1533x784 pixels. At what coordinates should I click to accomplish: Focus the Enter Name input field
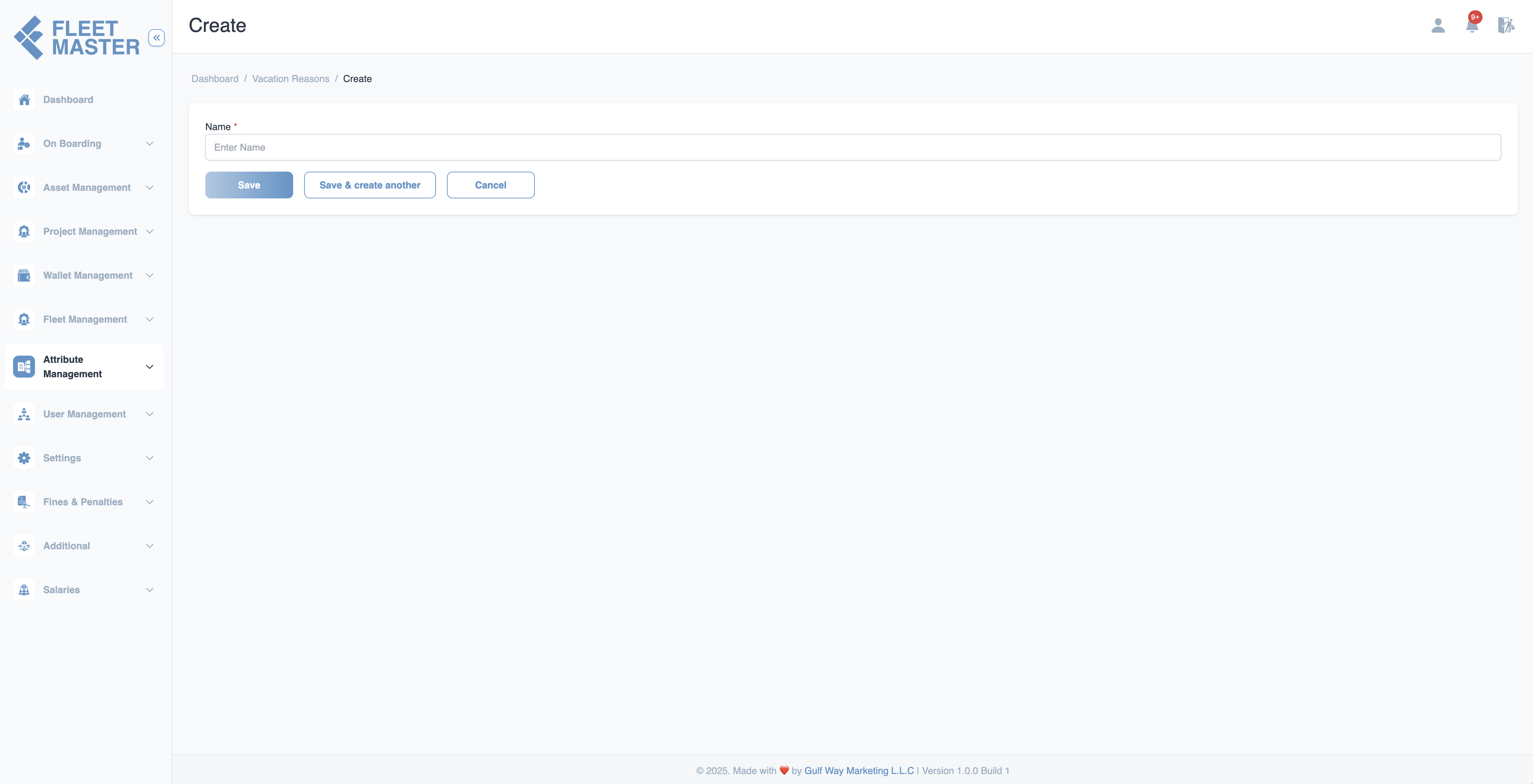853,147
